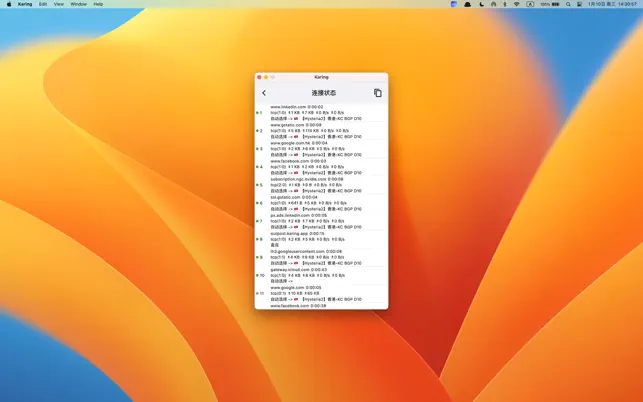The image size is (643, 402).
Task: Open the Edit menu
Action: coord(43,4)
